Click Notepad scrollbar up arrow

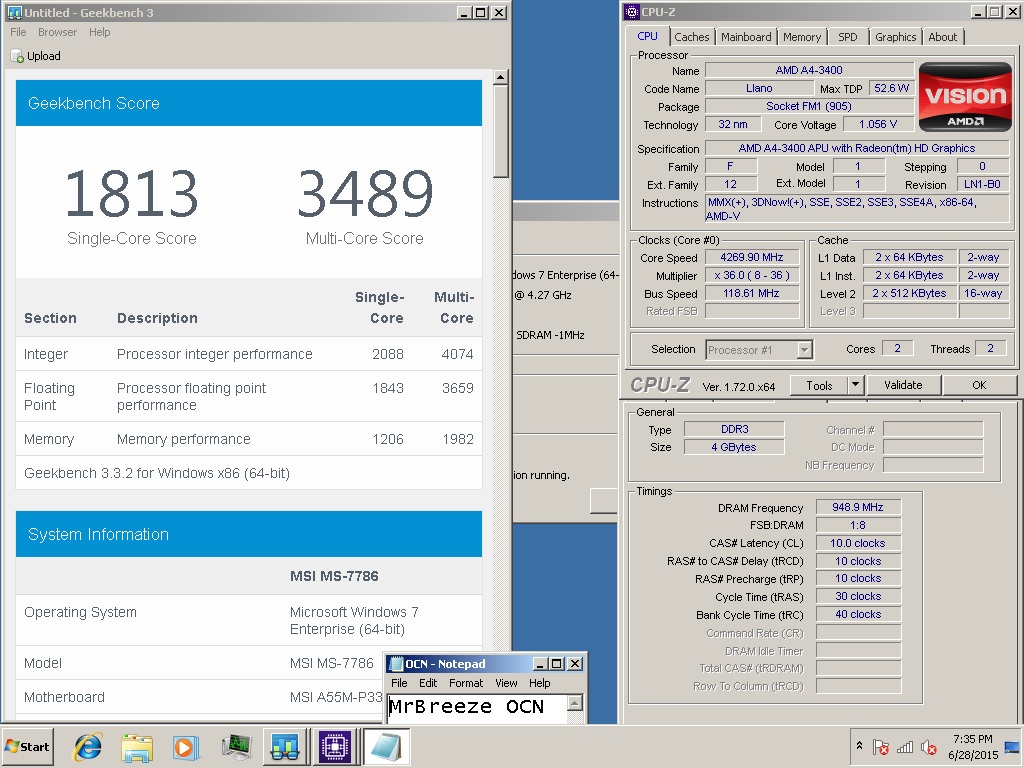(x=574, y=703)
